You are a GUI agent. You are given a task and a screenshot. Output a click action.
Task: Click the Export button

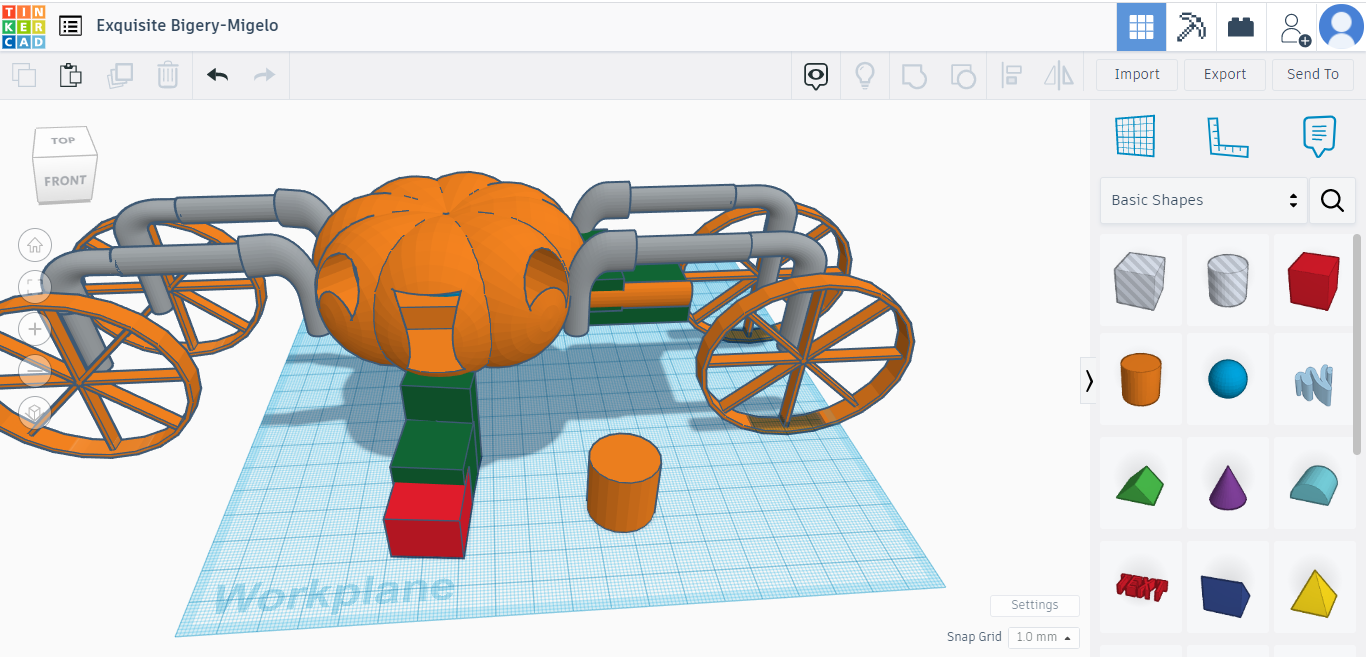(1224, 74)
